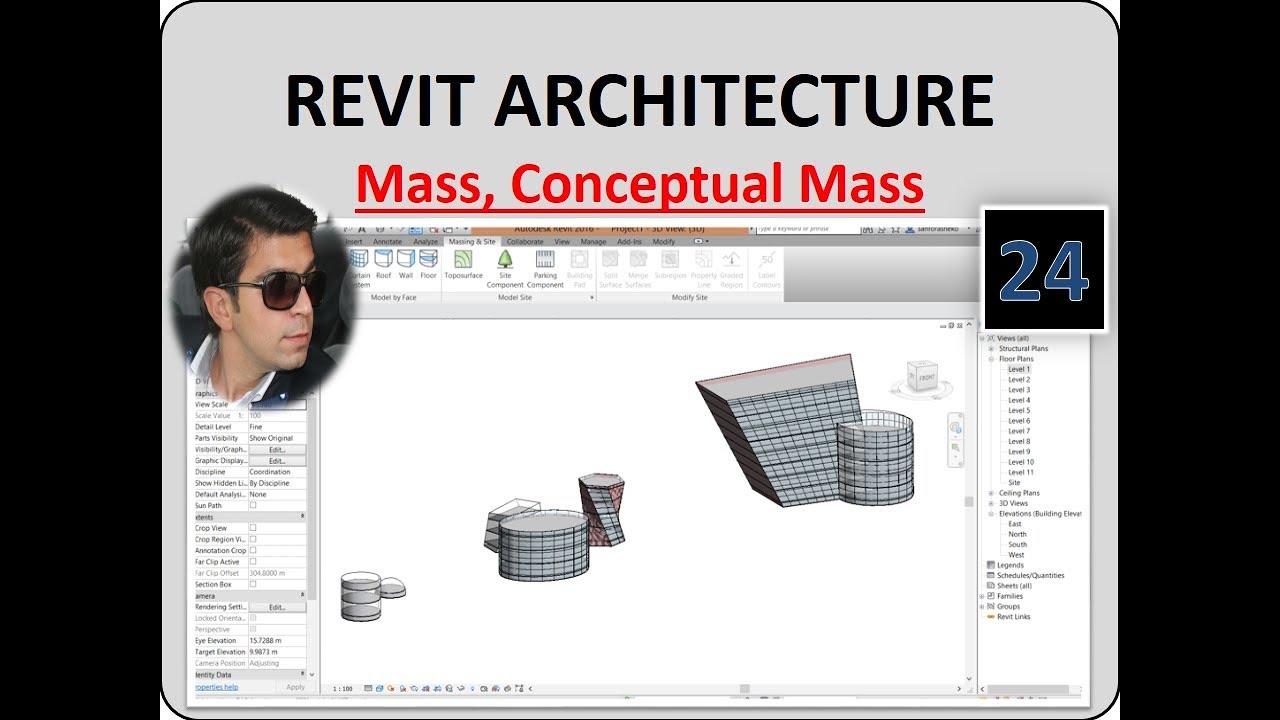Click the Split Surface tool
1280x720 pixels.
[610, 268]
